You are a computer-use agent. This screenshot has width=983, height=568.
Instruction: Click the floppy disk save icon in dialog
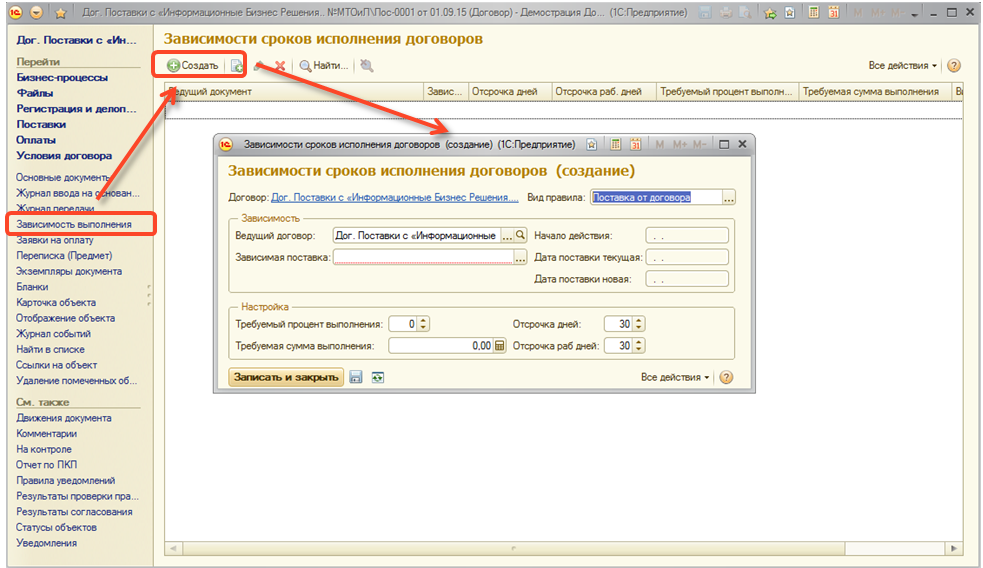(358, 377)
